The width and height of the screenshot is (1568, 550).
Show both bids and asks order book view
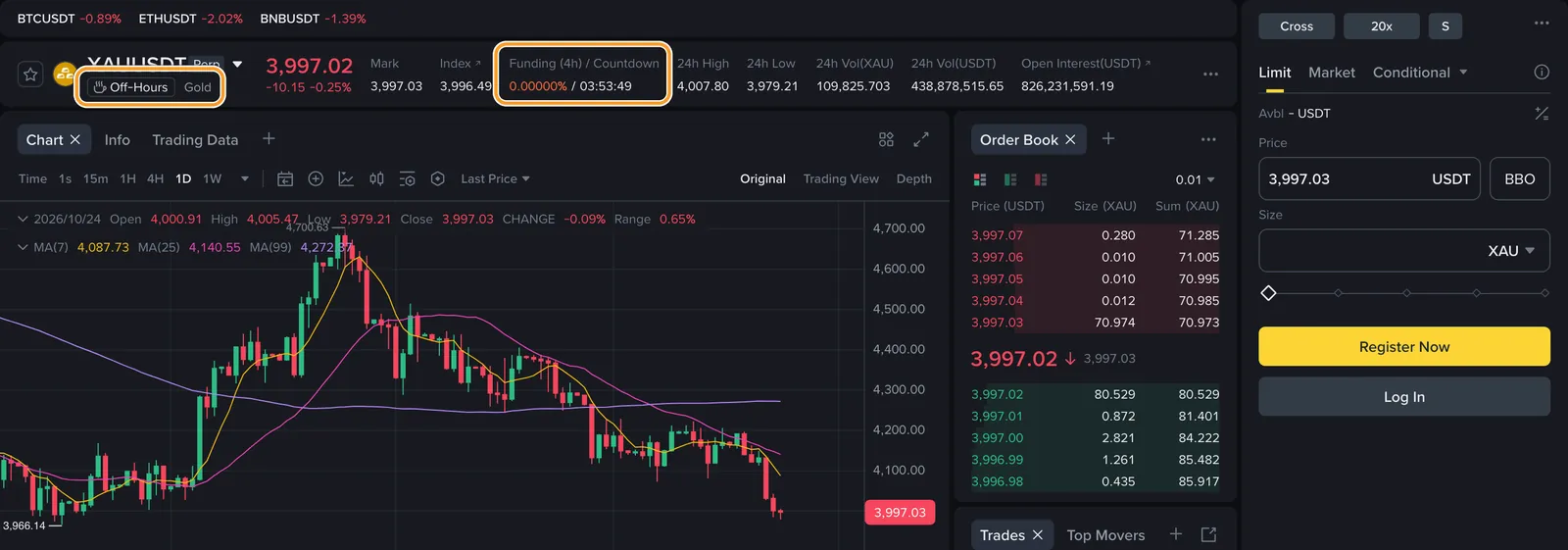tap(979, 179)
